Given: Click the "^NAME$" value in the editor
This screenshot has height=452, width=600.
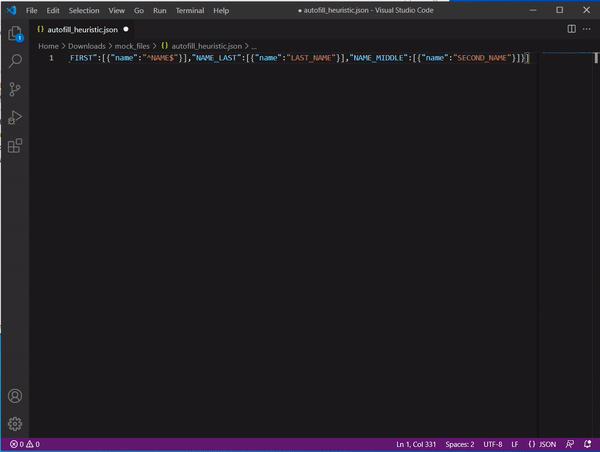Looking at the screenshot, I should [160, 58].
